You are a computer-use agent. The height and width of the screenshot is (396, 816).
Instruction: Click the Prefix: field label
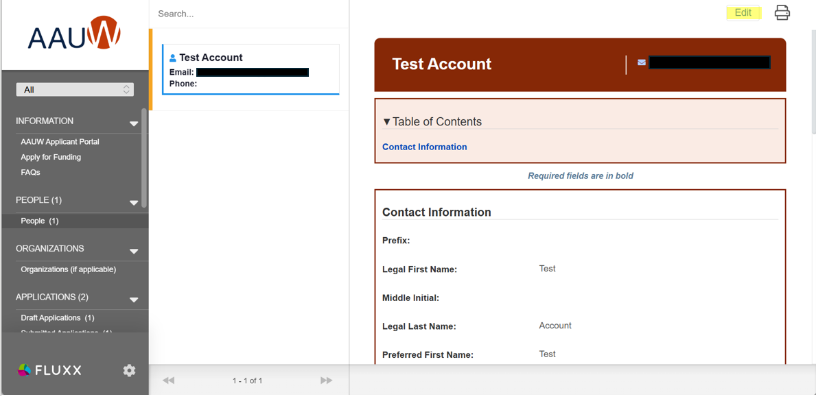click(396, 240)
